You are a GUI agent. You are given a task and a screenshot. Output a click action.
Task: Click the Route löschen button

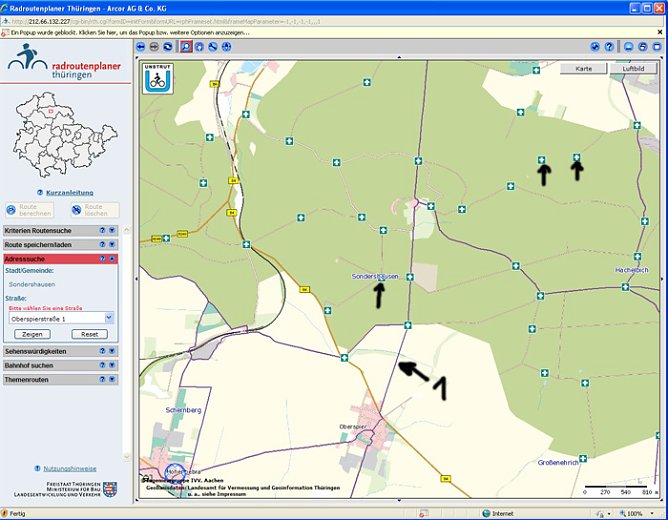(94, 210)
